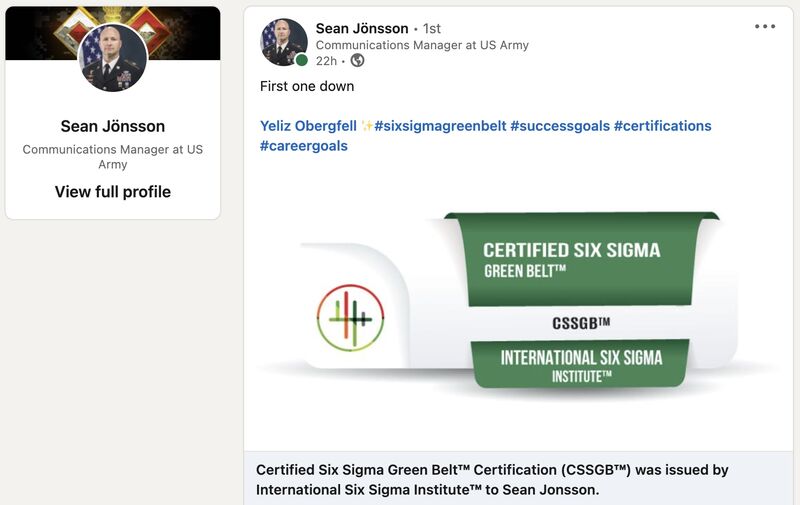Click the sidebar profile picture

tap(113, 58)
